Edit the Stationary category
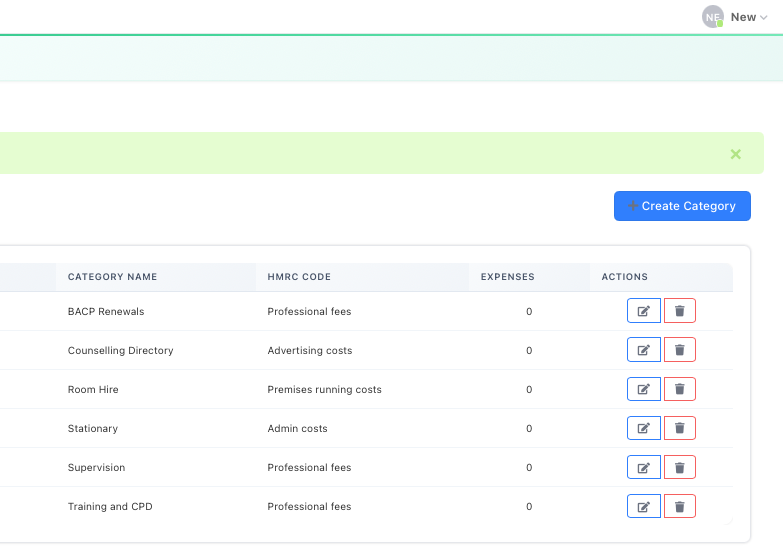This screenshot has width=783, height=558. [643, 428]
